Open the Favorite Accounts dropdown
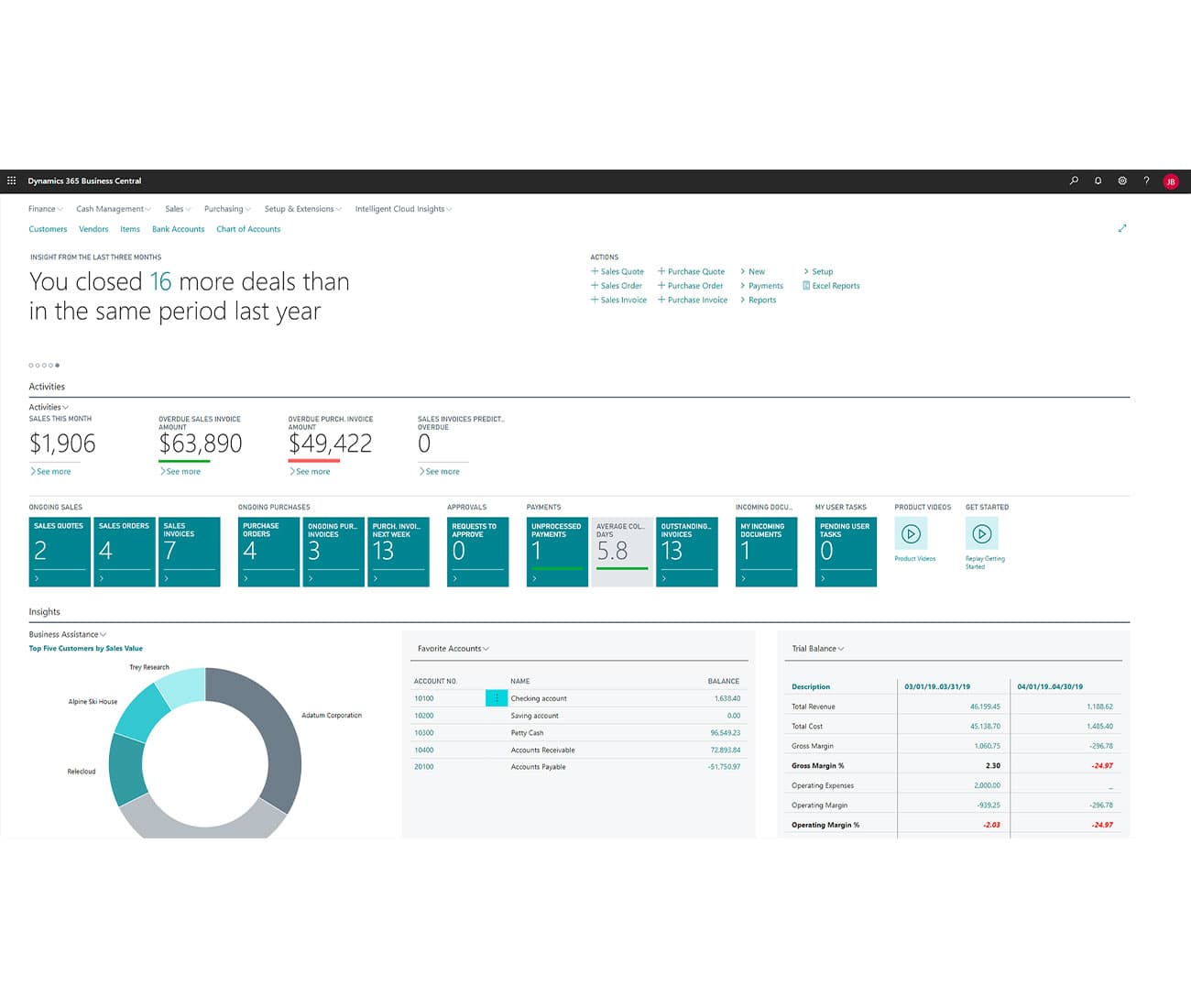This screenshot has height=1008, width=1191. pyautogui.click(x=453, y=649)
